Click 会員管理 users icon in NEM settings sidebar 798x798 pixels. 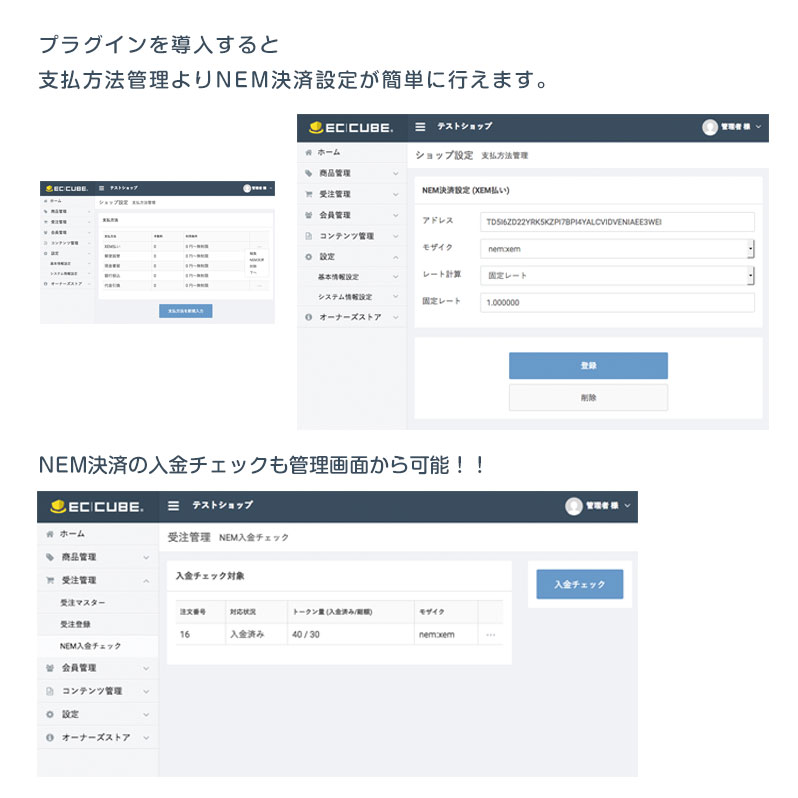click(308, 215)
